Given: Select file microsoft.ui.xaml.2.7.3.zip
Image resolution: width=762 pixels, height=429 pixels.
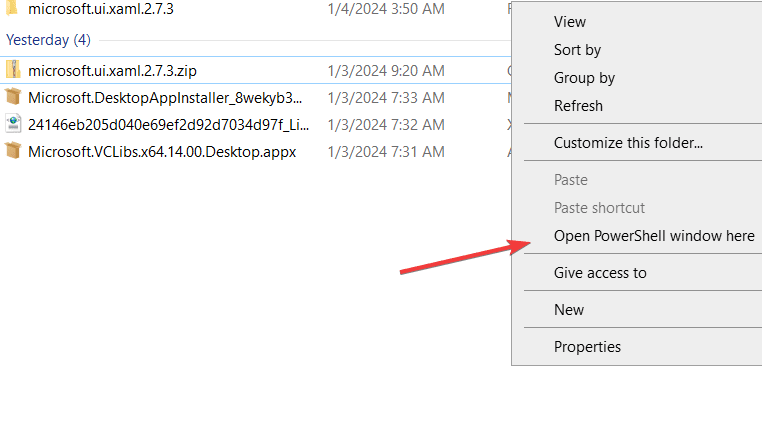Looking at the screenshot, I should (x=112, y=71).
